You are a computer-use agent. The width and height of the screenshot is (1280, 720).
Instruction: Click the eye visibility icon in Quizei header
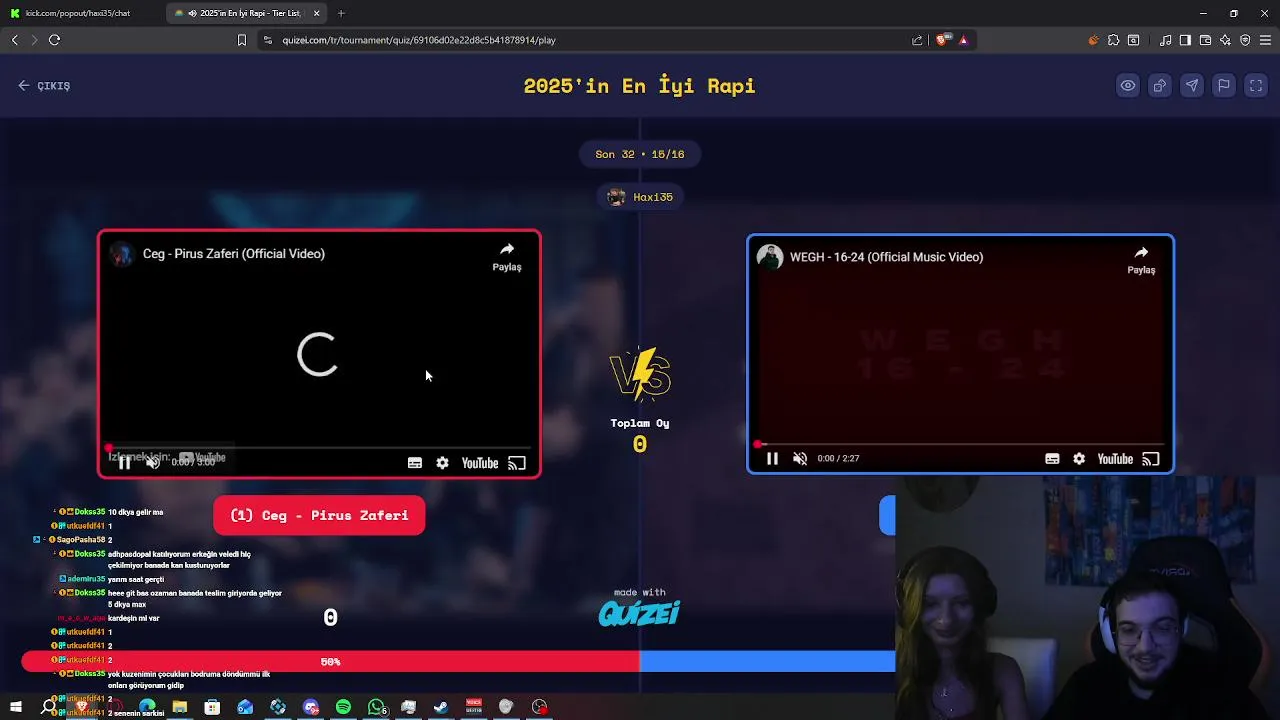[x=1128, y=86]
